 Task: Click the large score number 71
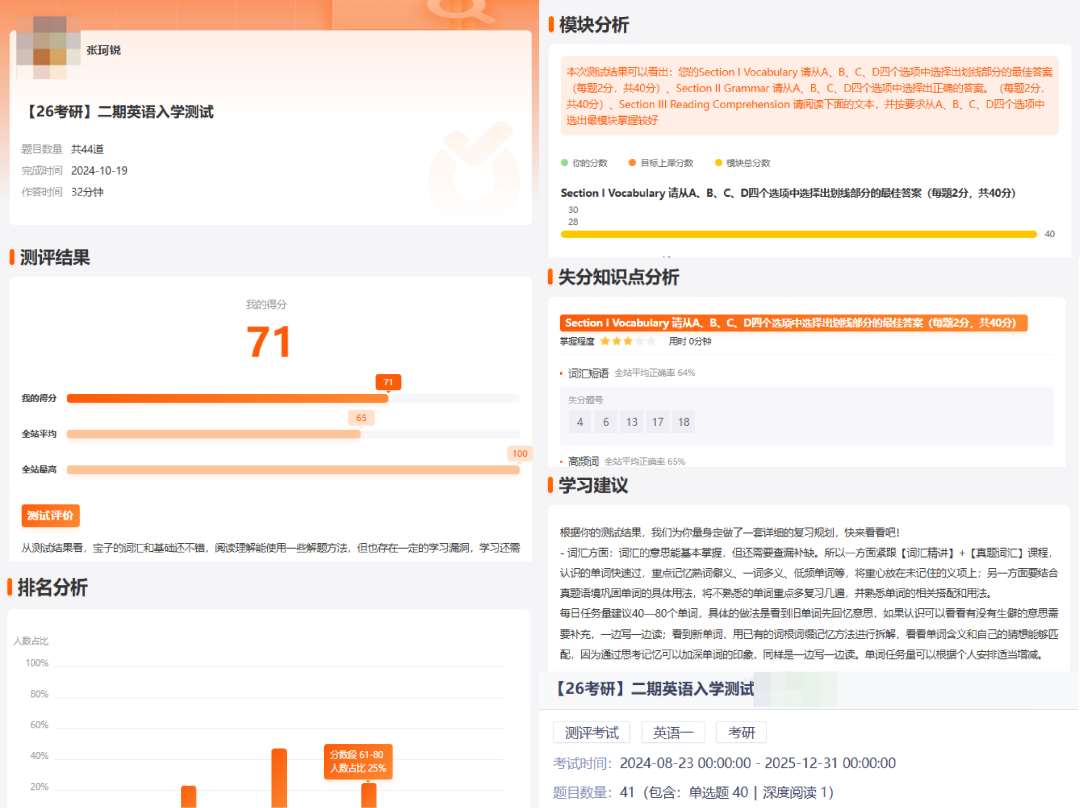point(269,342)
